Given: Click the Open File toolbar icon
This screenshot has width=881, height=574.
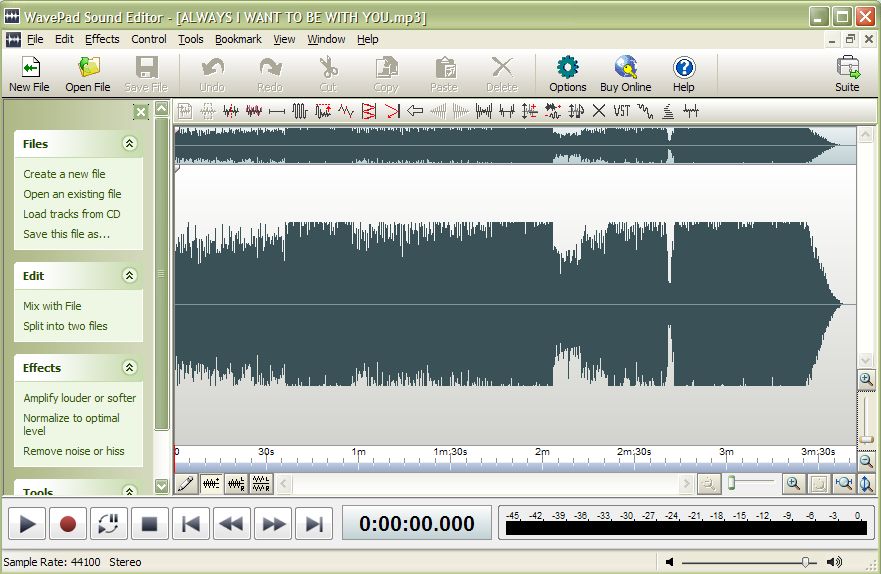Looking at the screenshot, I should (88, 74).
